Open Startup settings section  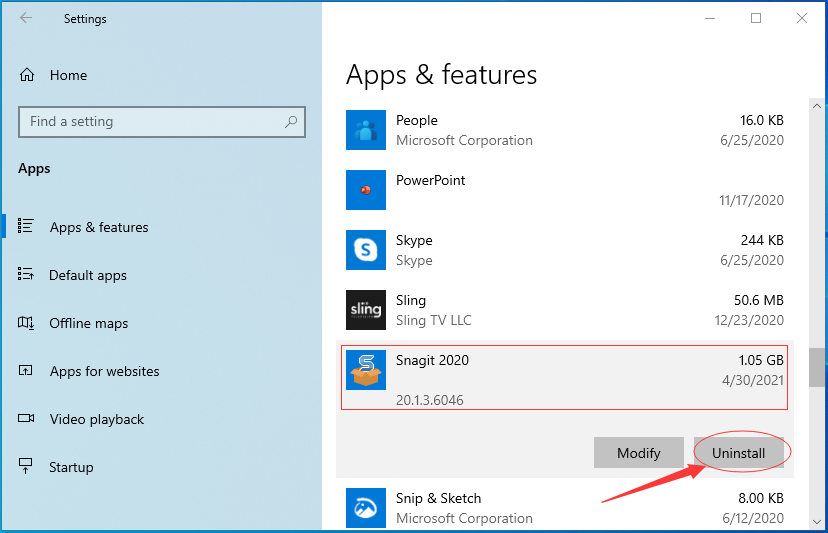pos(71,467)
